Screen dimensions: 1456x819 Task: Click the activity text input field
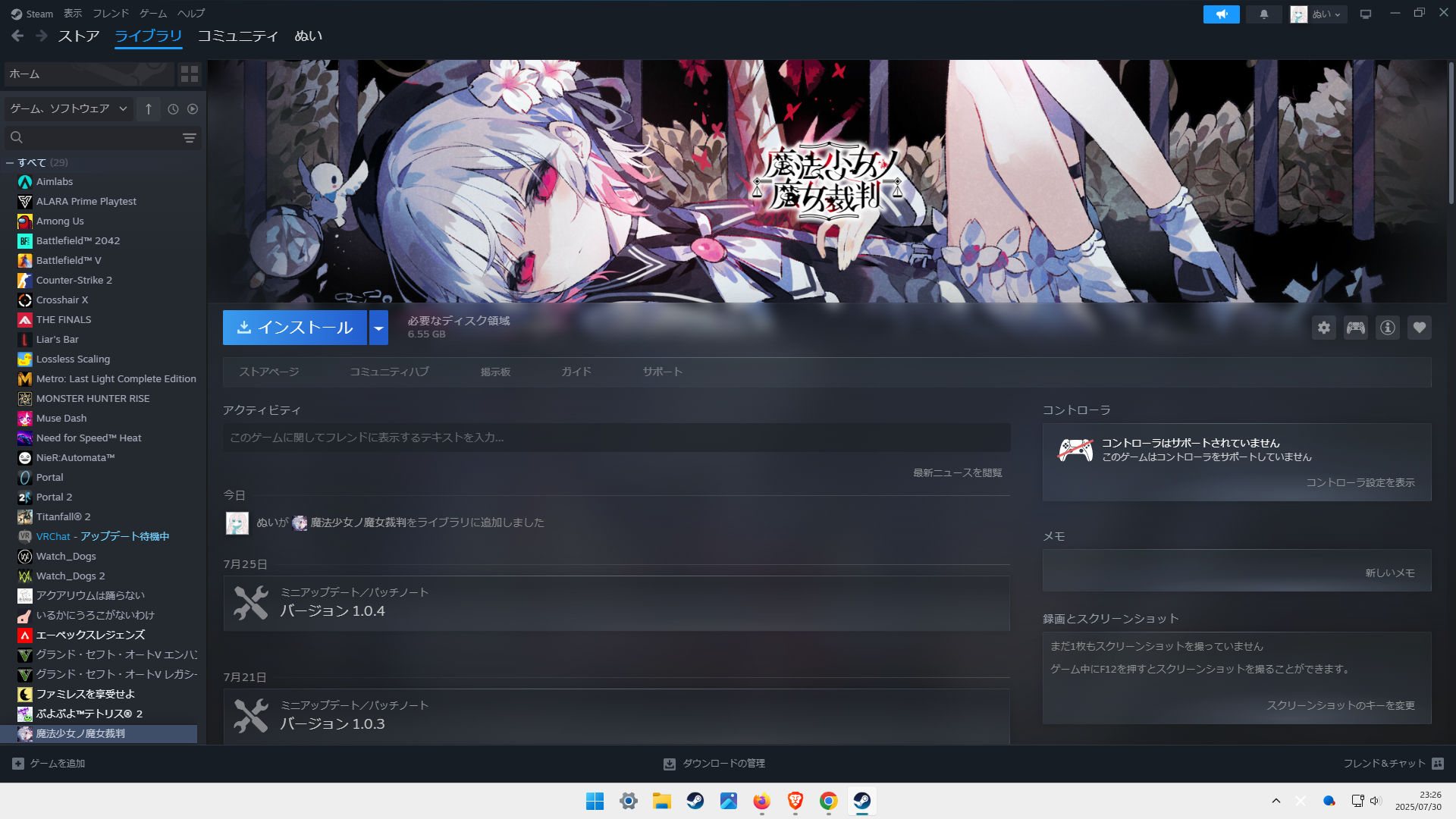tap(617, 438)
